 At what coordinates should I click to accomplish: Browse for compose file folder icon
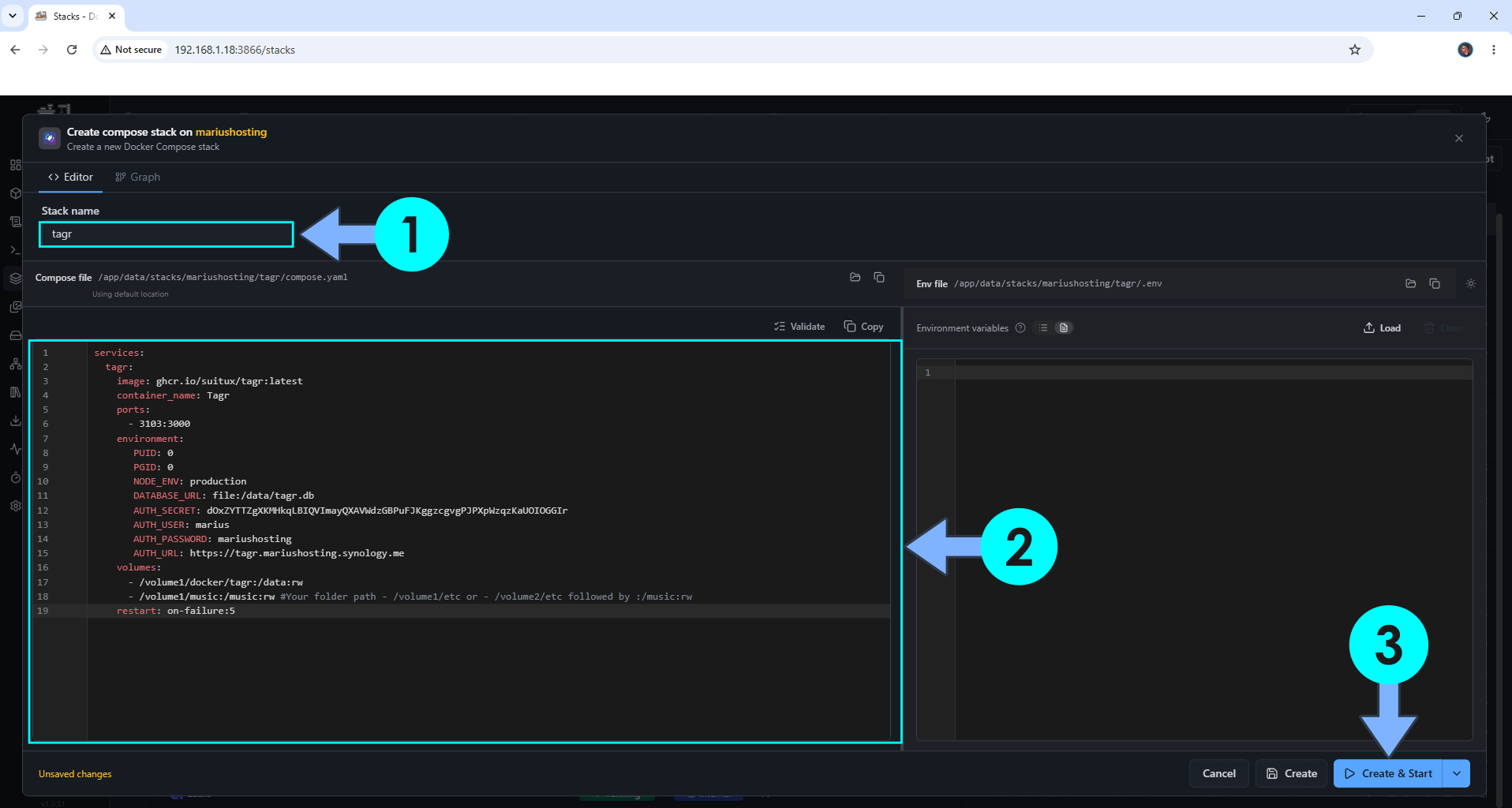pos(855,277)
